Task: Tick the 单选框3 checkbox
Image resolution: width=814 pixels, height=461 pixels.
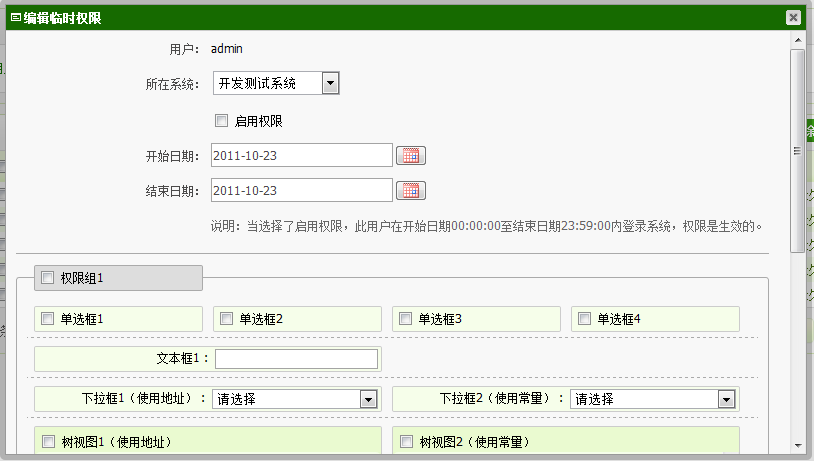Action: [405, 318]
